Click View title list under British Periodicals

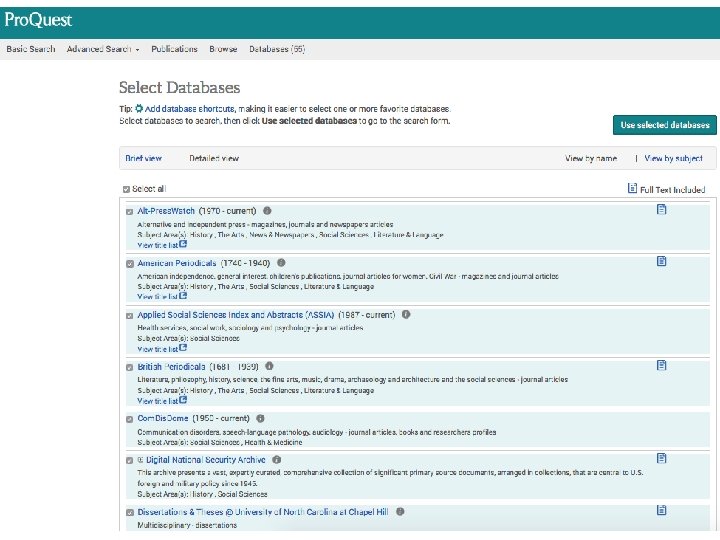tap(158, 401)
